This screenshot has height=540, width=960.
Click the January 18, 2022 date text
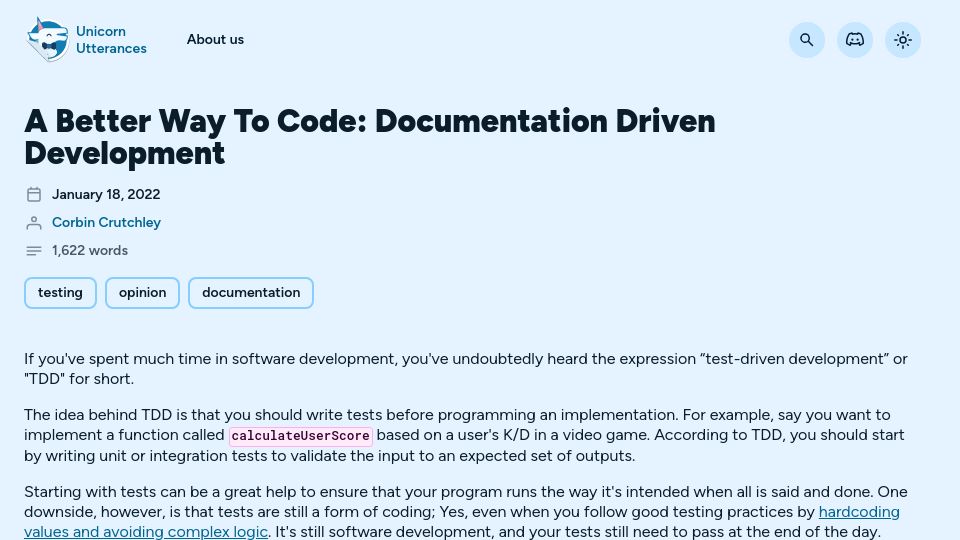[106, 194]
